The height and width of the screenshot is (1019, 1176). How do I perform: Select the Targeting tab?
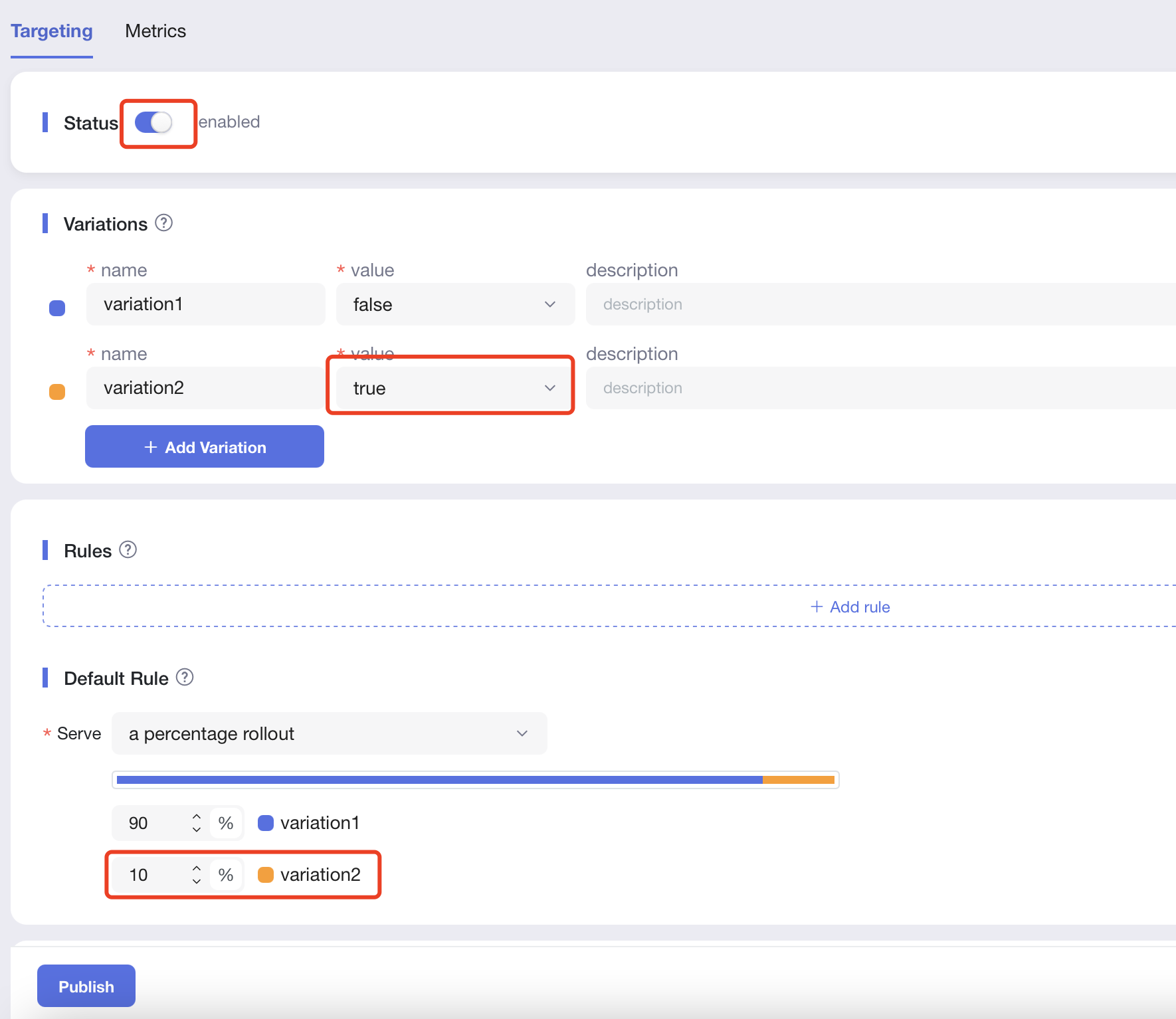click(52, 31)
